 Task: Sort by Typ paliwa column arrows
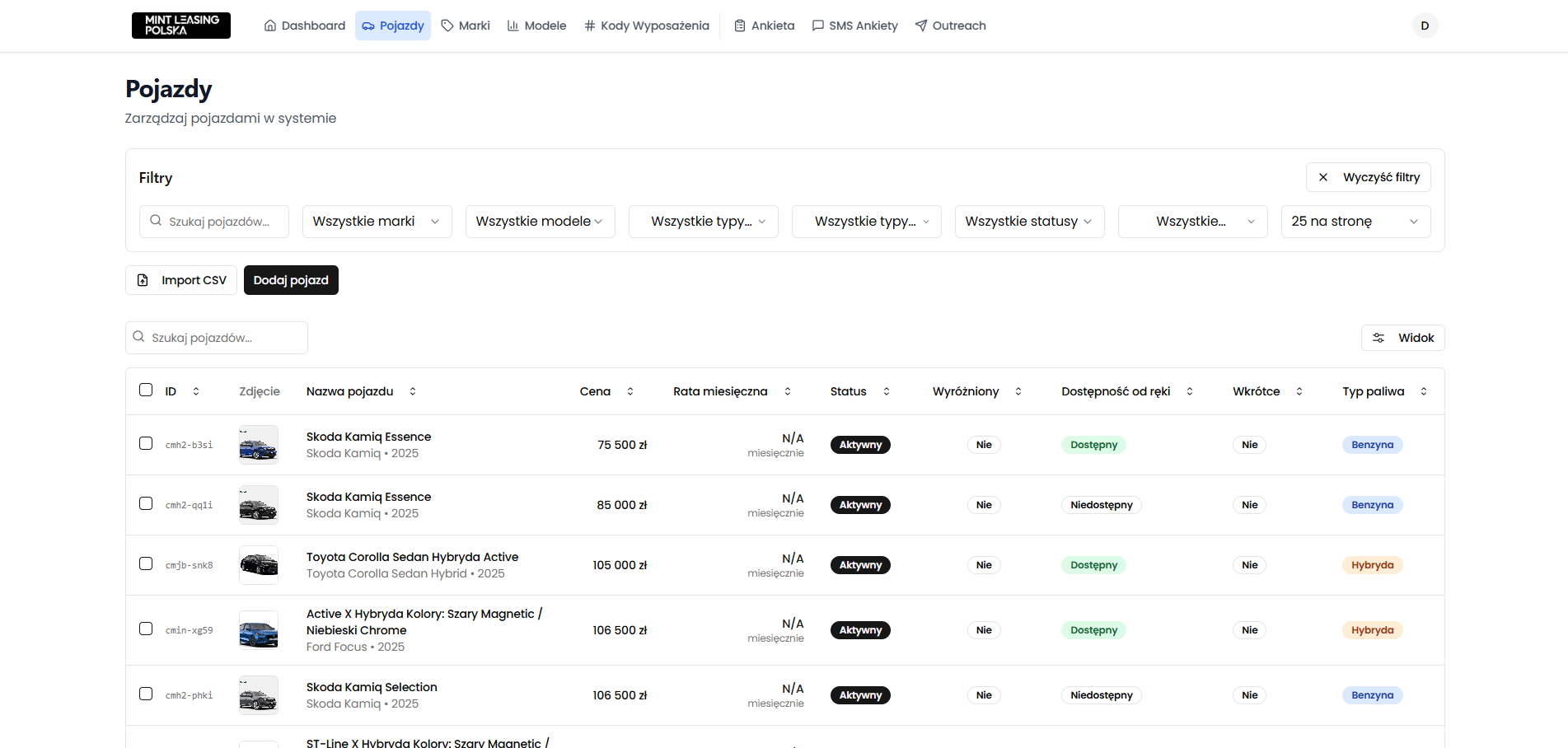1424,391
